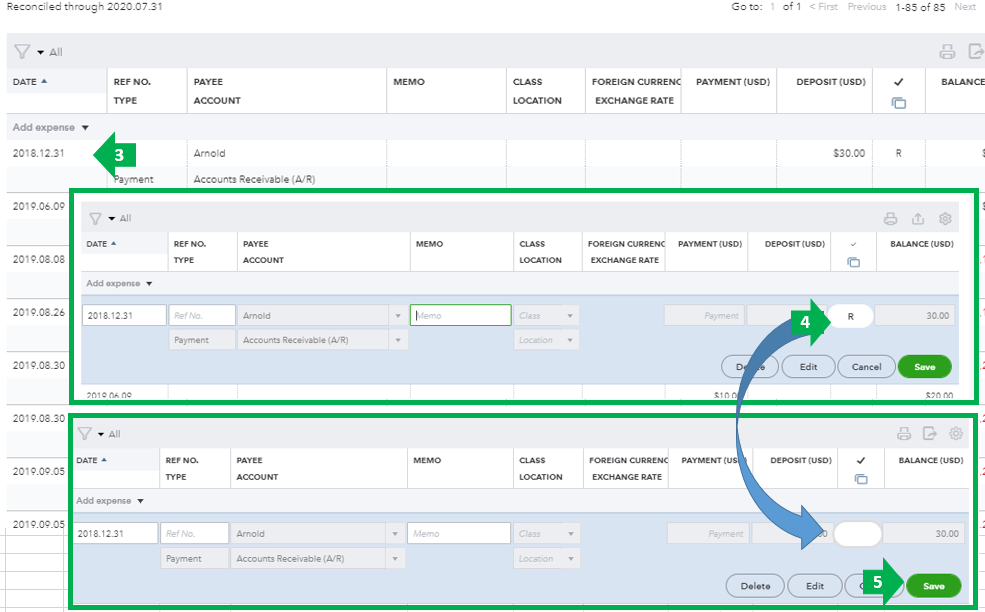Click Save button in top inset panel

[x=925, y=367]
